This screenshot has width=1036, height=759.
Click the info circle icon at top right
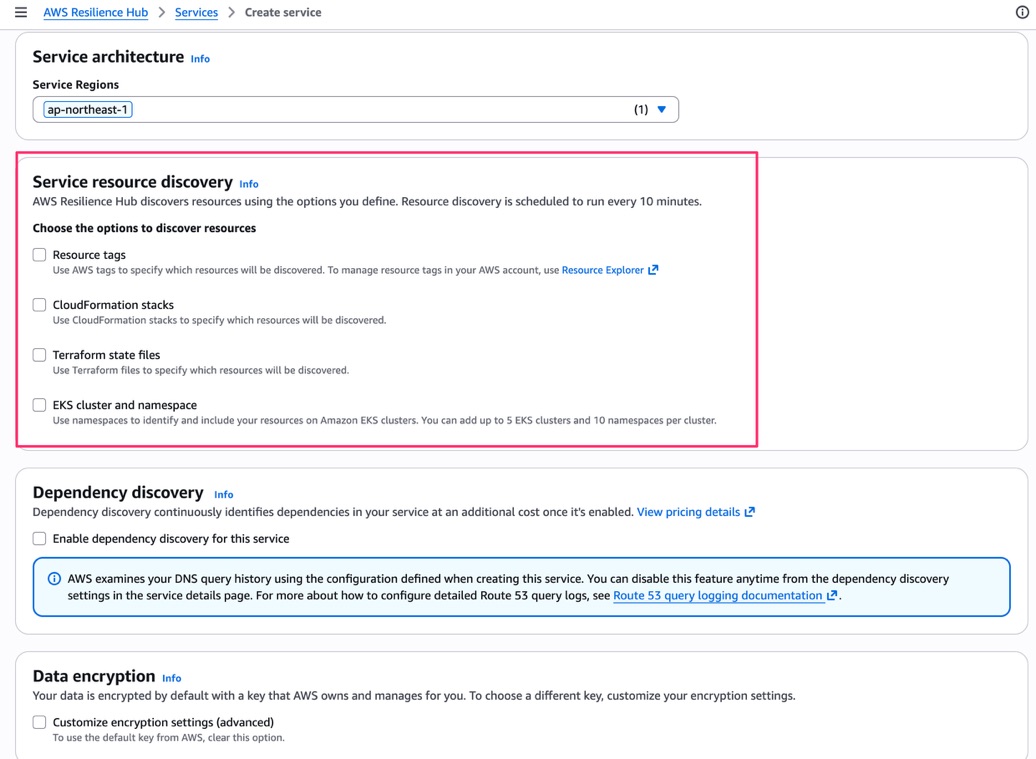[1021, 12]
